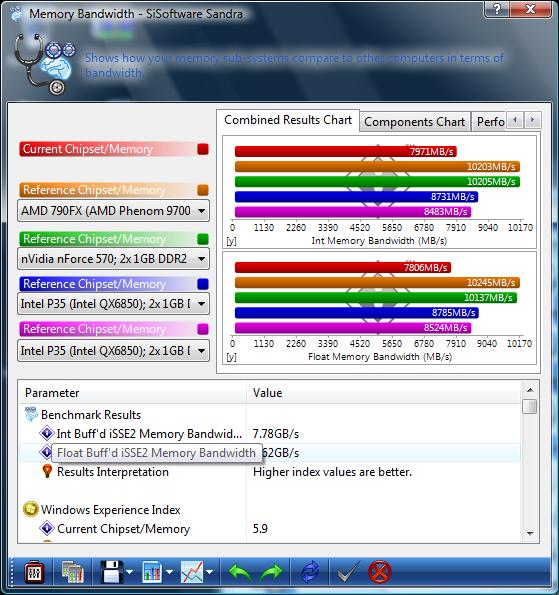The image size is (559, 595).
Task: Toggle the green Reference Chipset swatch
Action: point(203,239)
